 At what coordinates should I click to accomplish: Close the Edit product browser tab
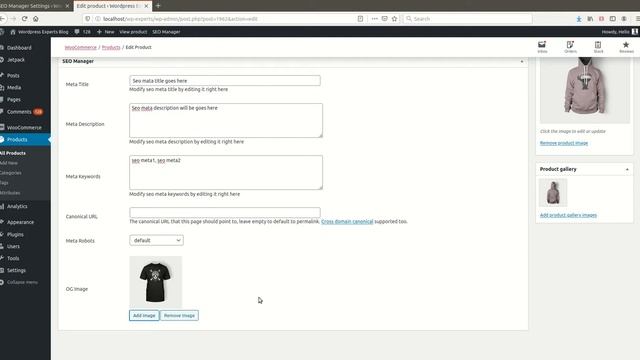[x=146, y=6]
